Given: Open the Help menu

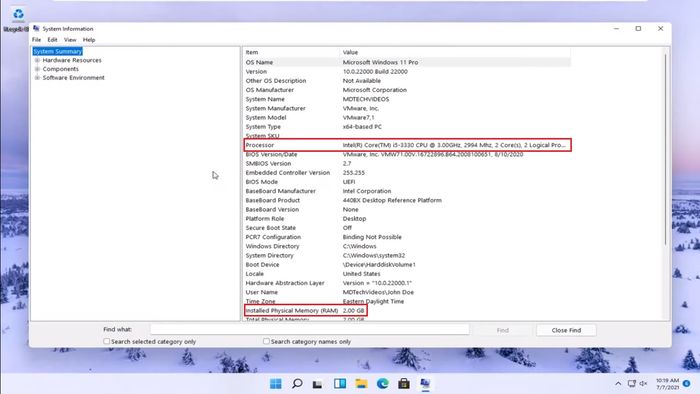Looking at the screenshot, I should tap(89, 40).
